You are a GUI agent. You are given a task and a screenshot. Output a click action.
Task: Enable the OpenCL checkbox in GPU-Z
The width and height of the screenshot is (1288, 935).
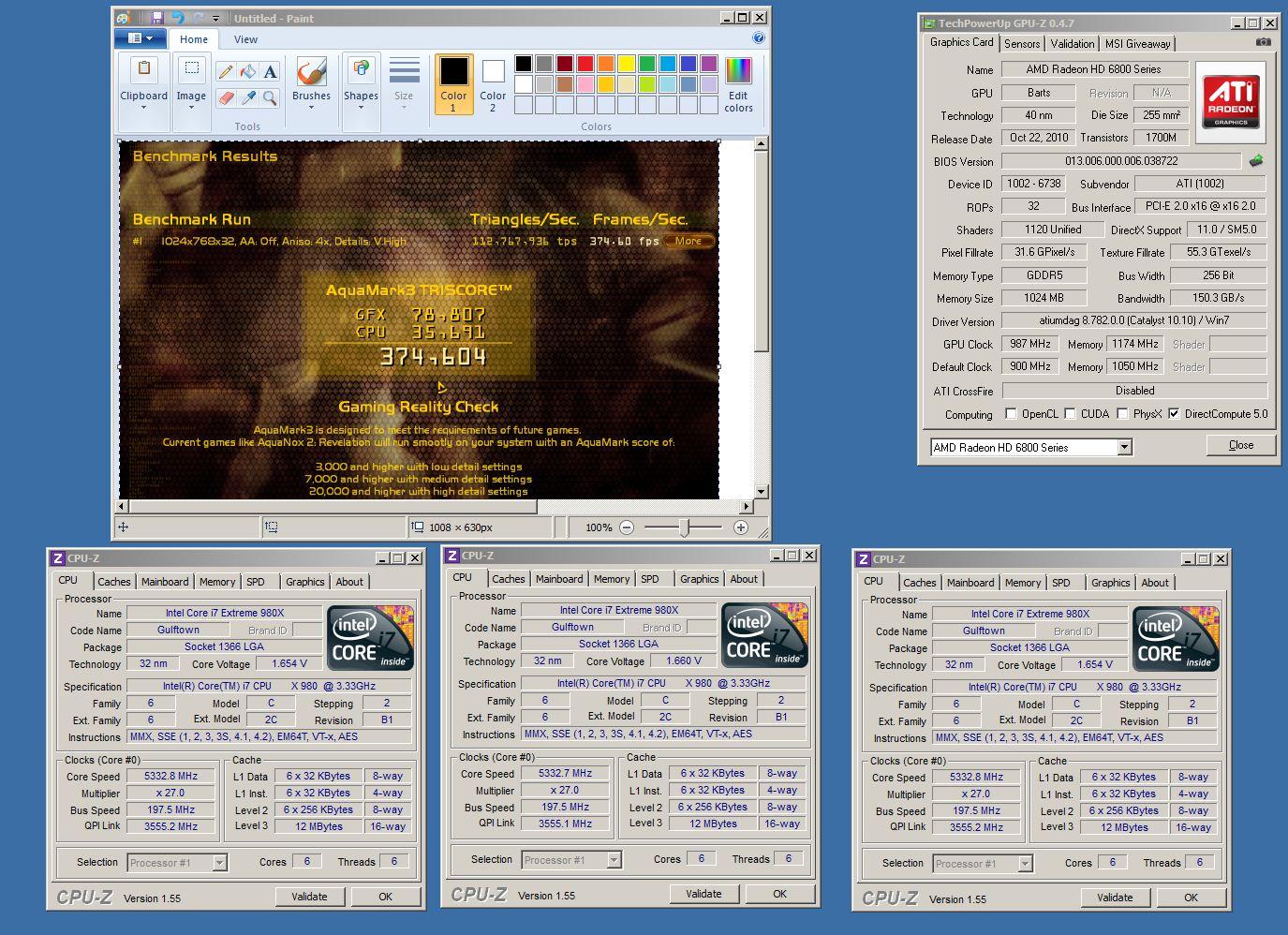(1011, 413)
